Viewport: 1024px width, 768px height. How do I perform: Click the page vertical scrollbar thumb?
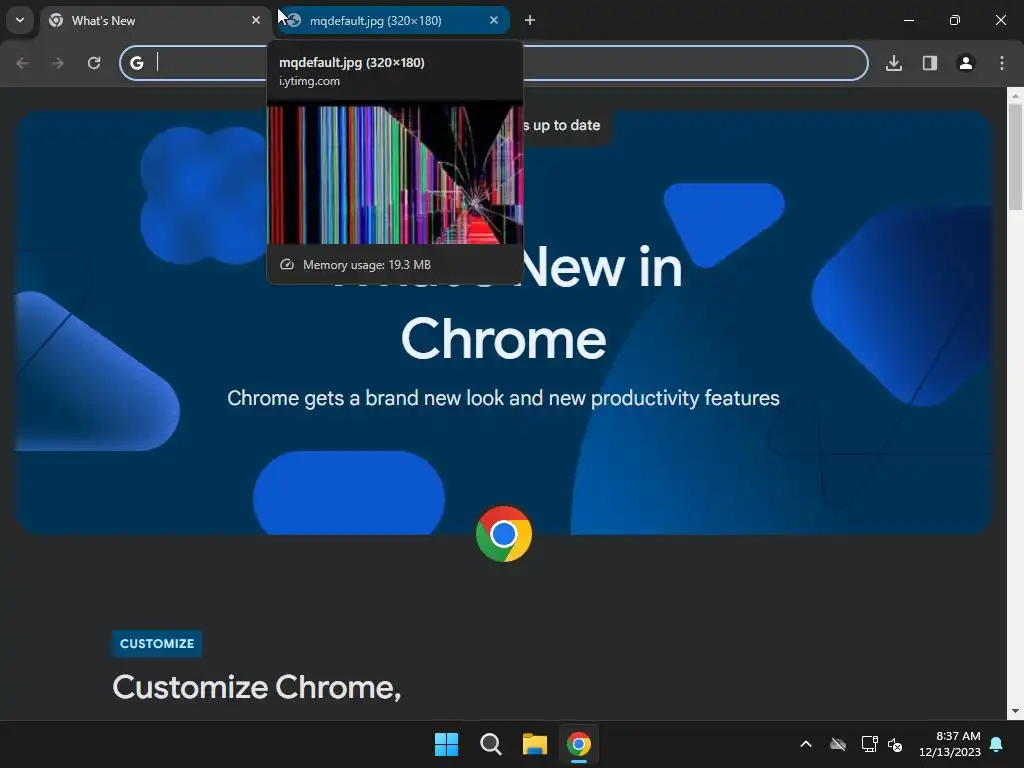click(1015, 157)
